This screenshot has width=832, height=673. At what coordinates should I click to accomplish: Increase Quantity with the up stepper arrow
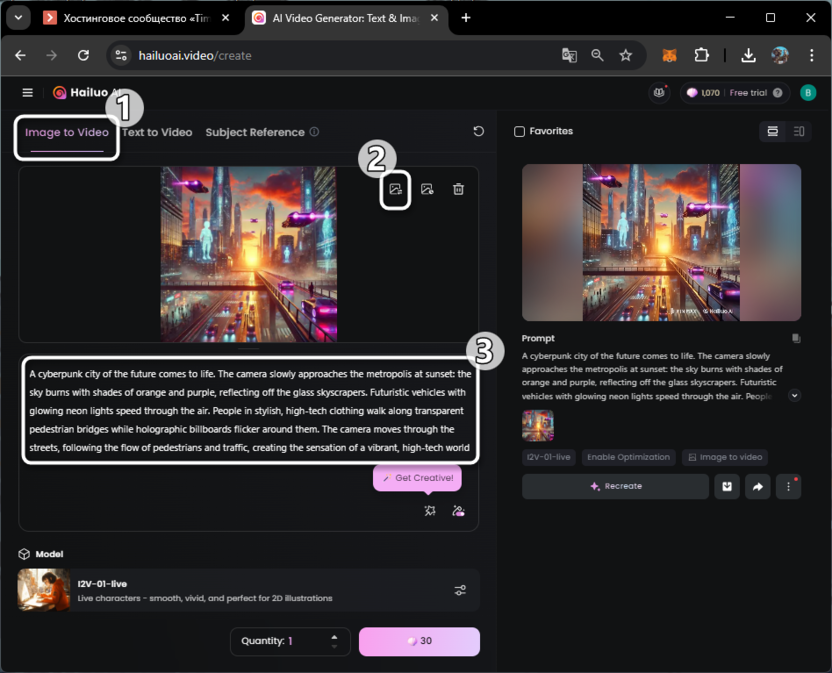coord(334,636)
